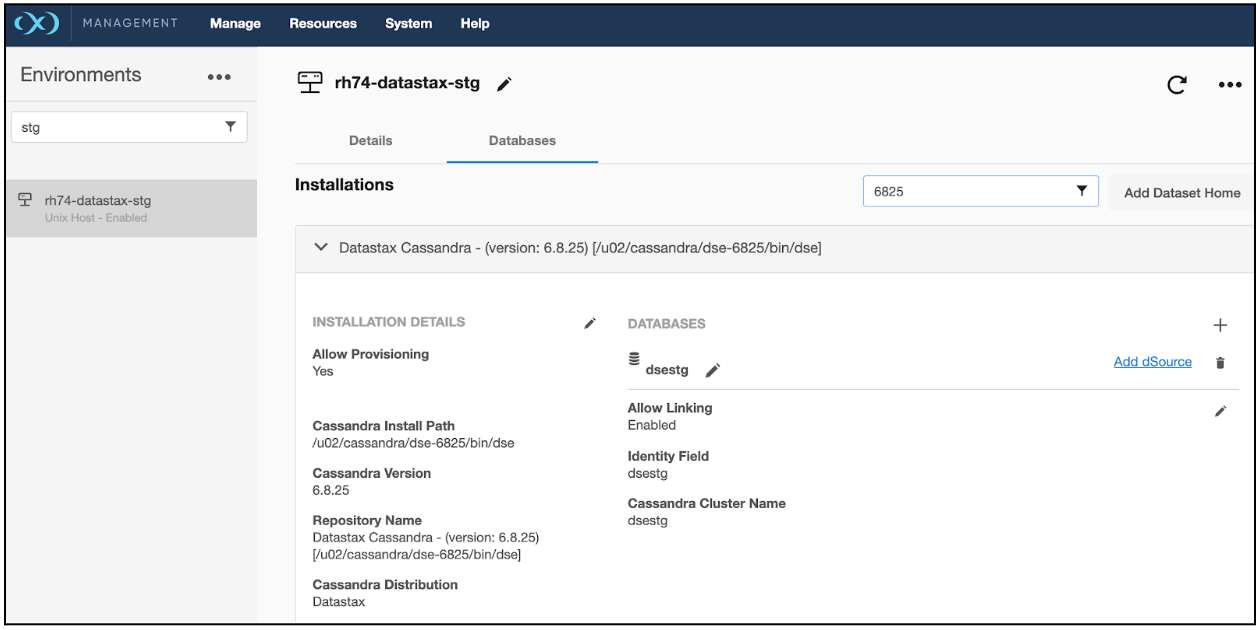Delete the dsestg database with trash icon
1260x630 pixels.
(x=1220, y=362)
